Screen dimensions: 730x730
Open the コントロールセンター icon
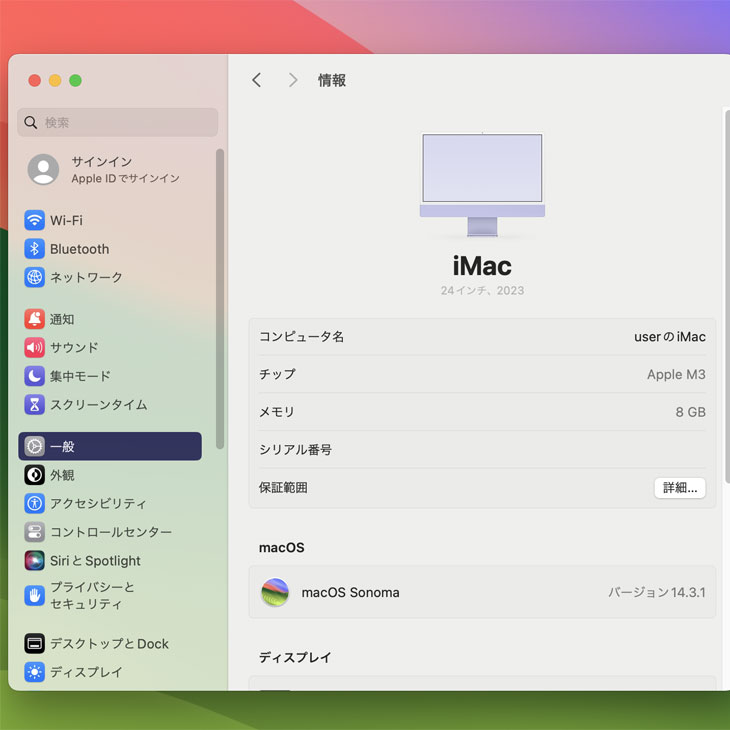34,532
